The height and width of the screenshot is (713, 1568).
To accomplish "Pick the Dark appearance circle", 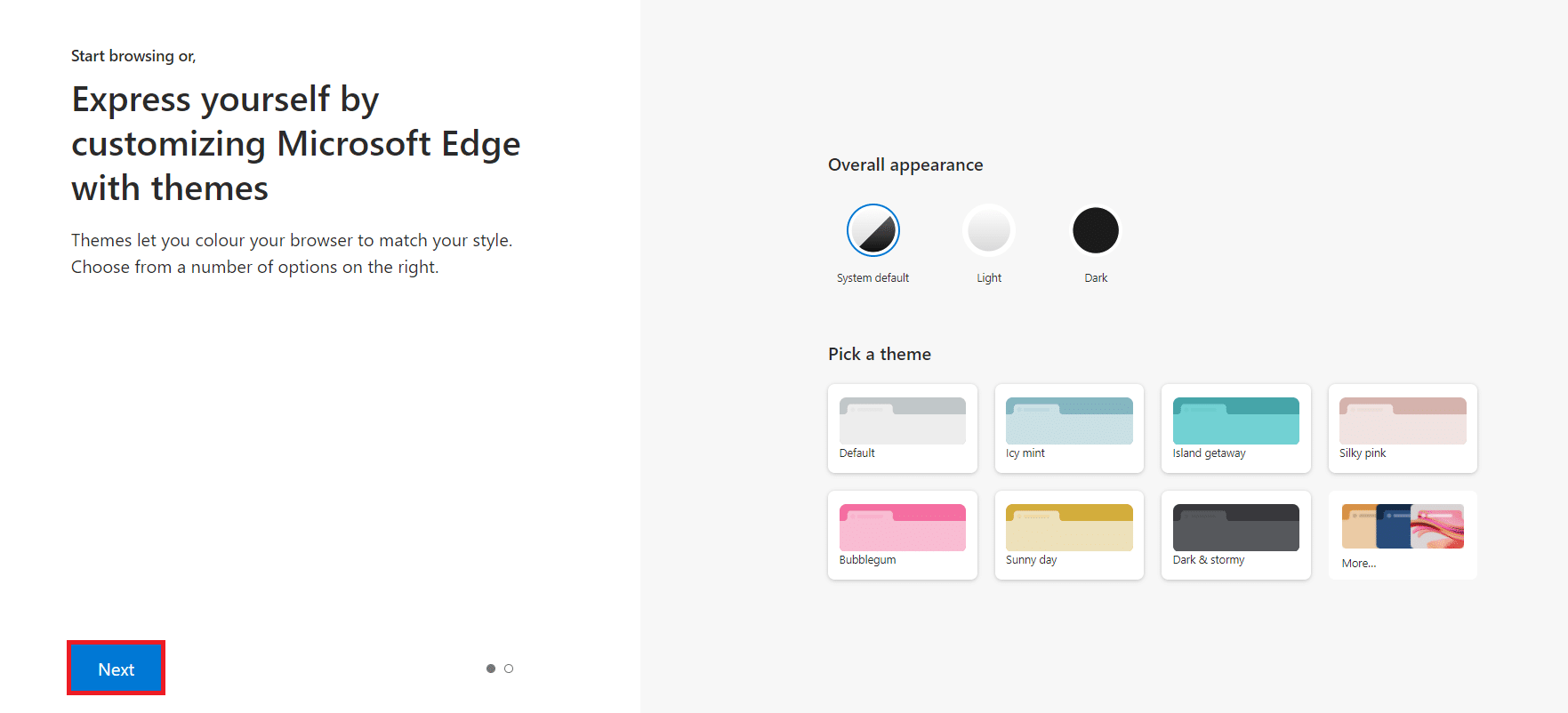I will point(1095,230).
